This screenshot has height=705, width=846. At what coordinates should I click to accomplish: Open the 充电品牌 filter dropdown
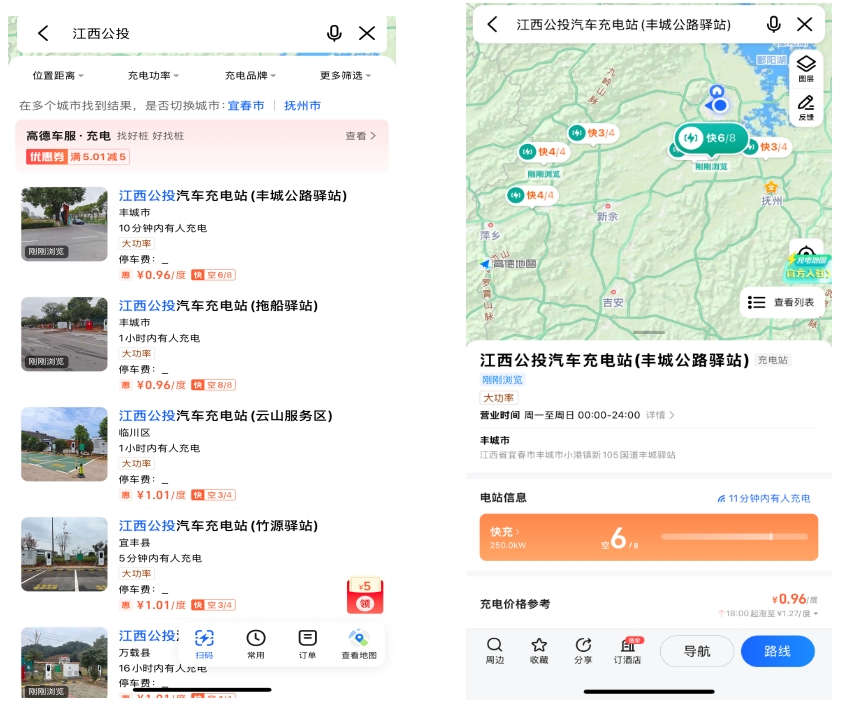click(250, 75)
